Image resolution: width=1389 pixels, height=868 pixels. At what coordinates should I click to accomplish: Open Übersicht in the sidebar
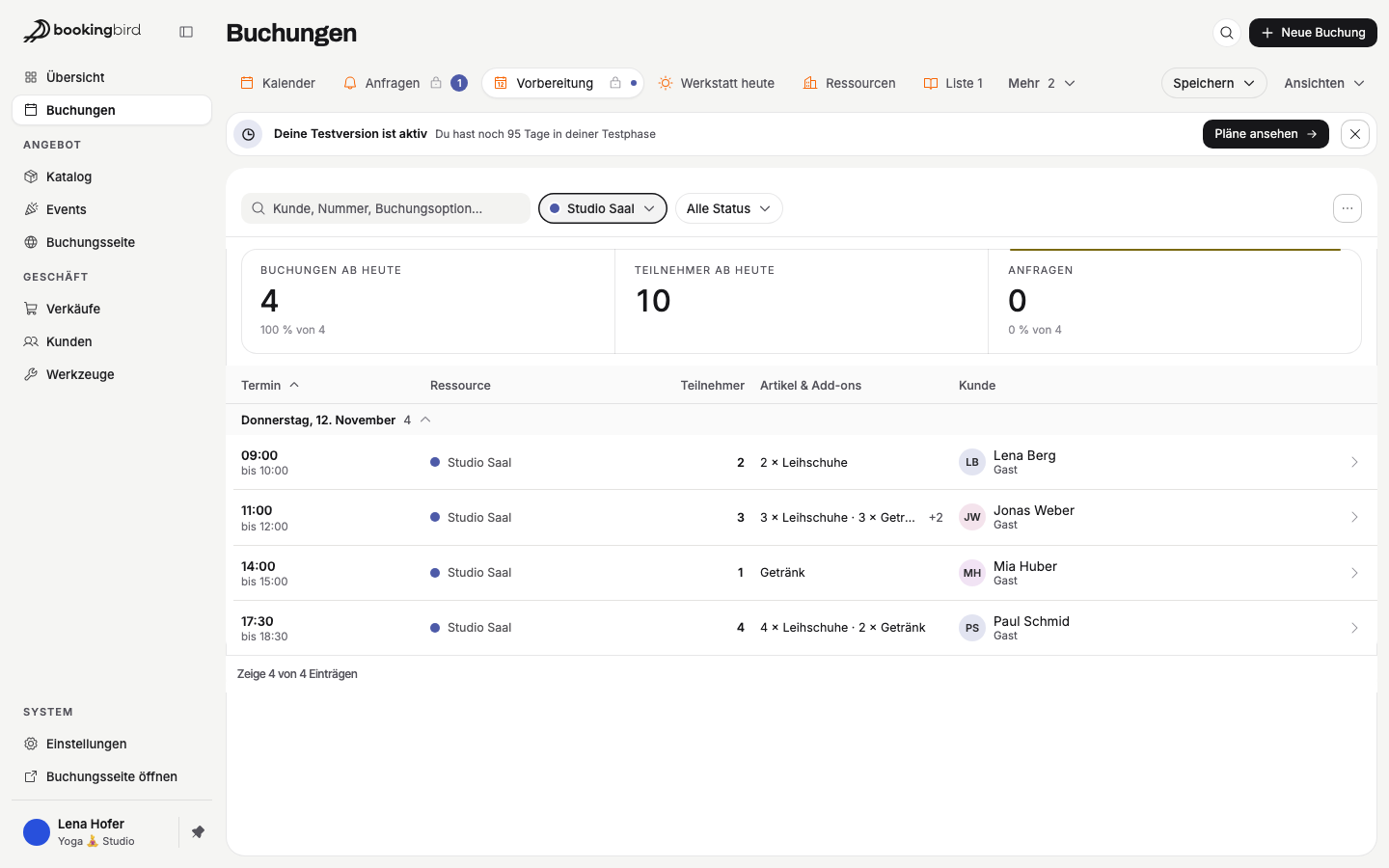point(112,77)
